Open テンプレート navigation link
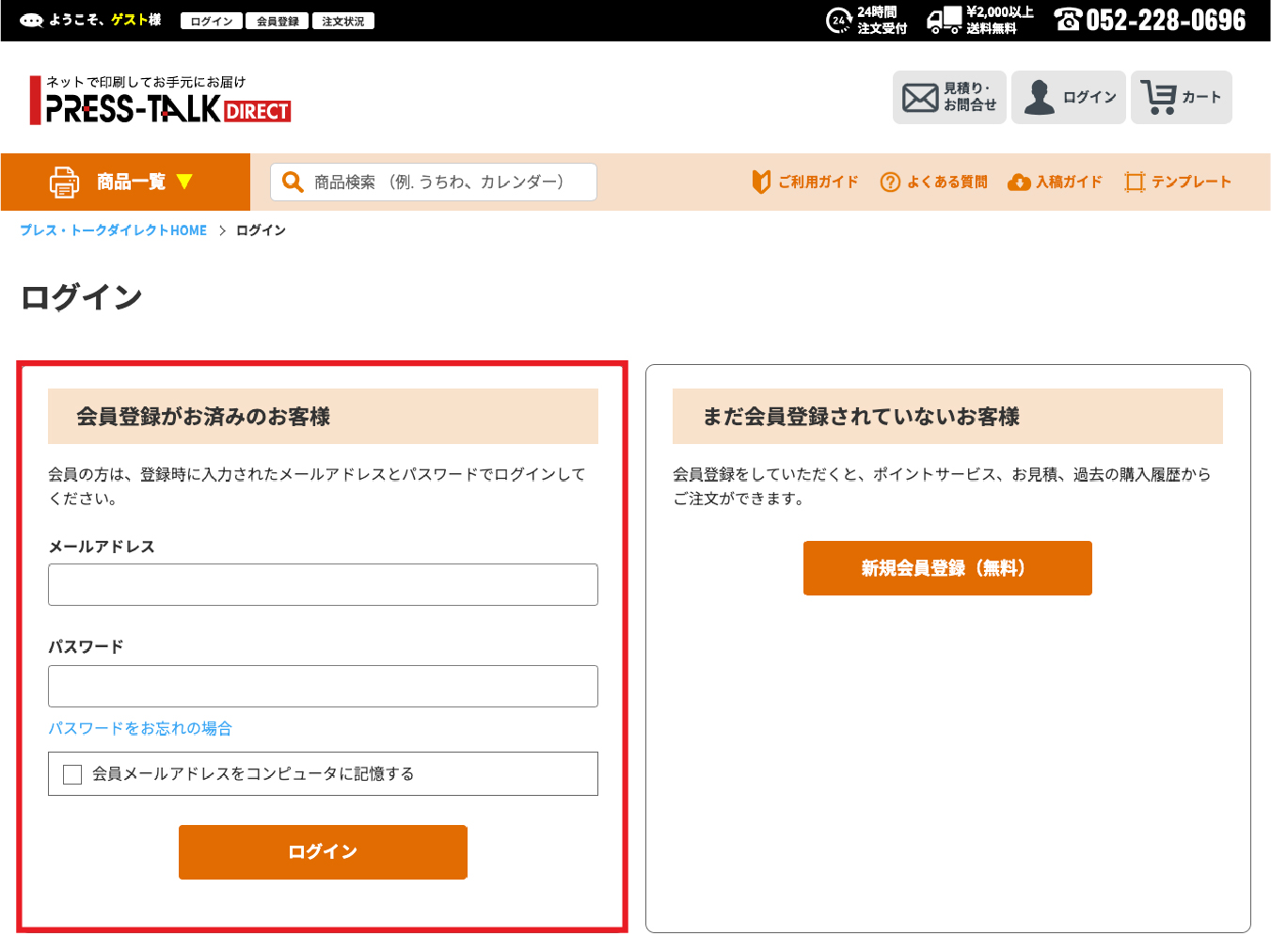 1191,182
